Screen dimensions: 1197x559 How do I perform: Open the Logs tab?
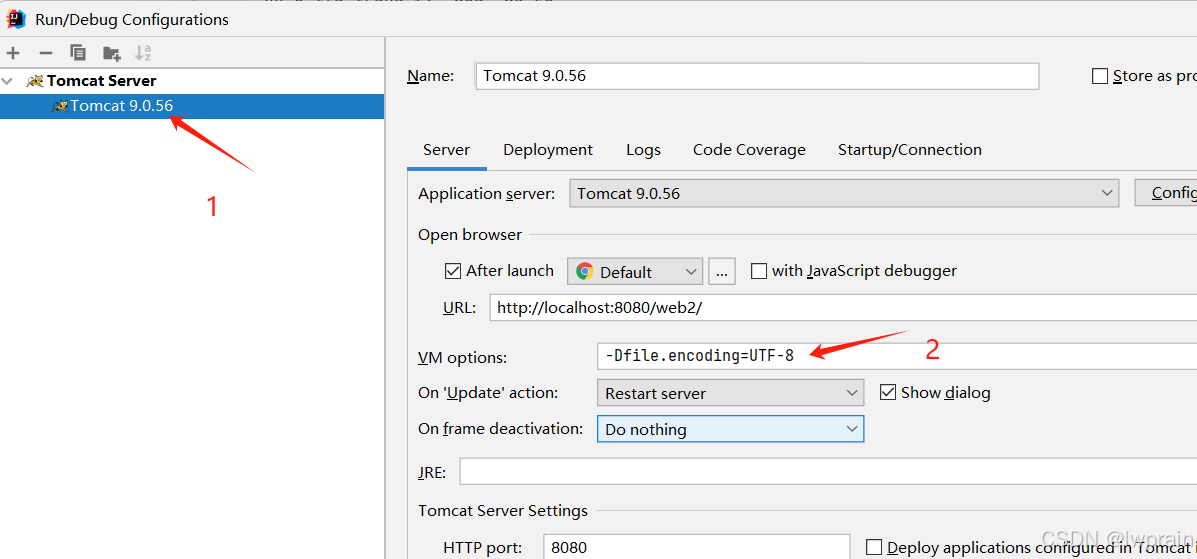coord(644,150)
